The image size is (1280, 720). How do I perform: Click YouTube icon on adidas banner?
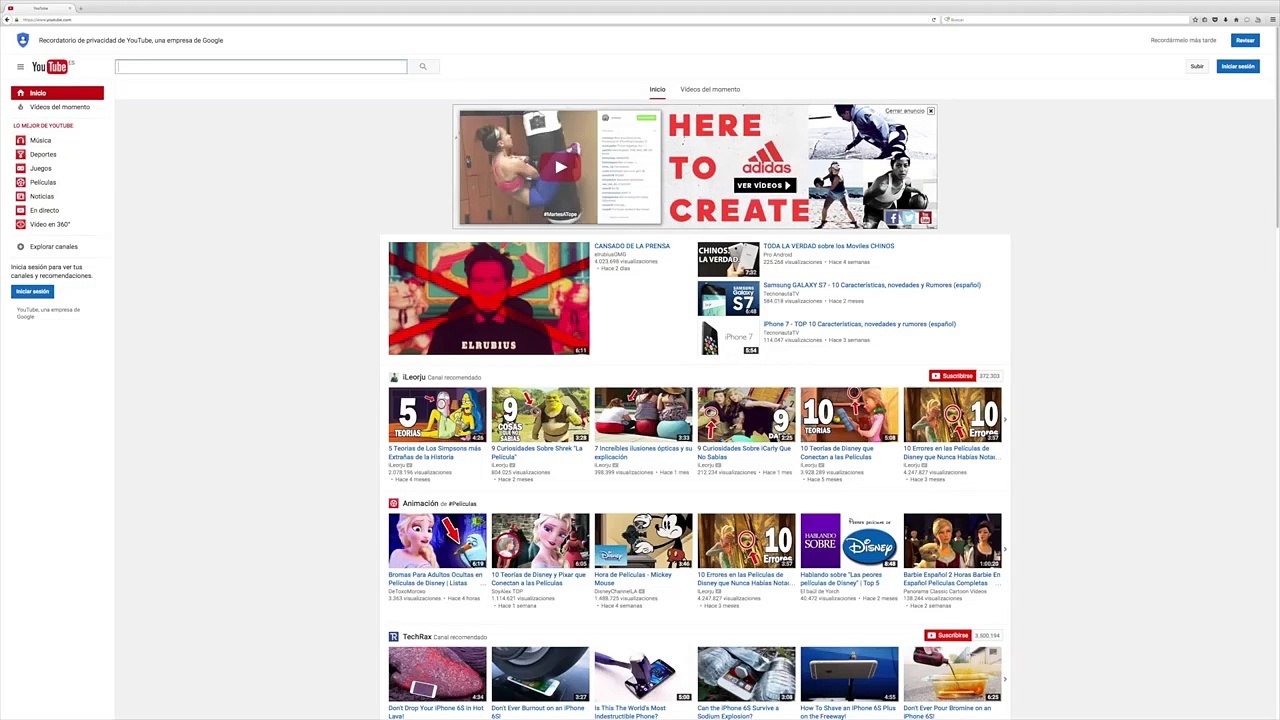coord(925,218)
